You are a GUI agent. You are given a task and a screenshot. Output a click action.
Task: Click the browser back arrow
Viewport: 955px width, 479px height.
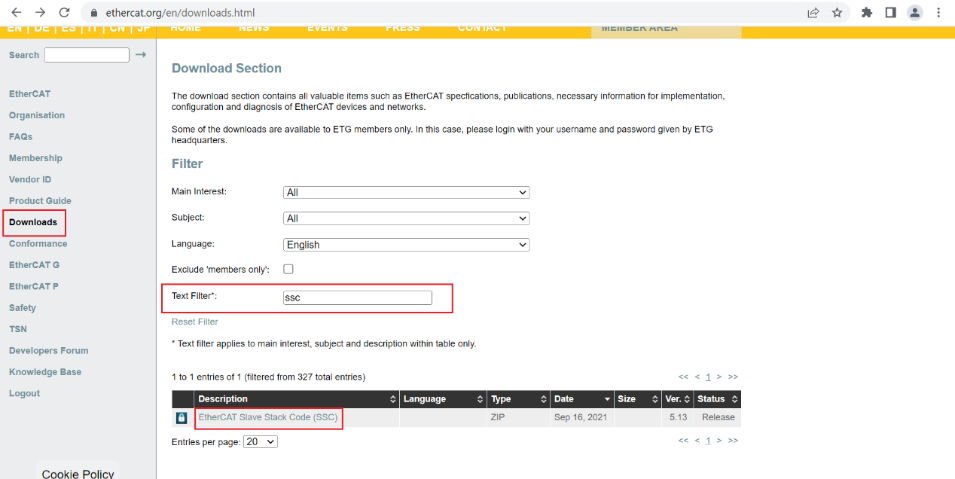click(x=15, y=13)
